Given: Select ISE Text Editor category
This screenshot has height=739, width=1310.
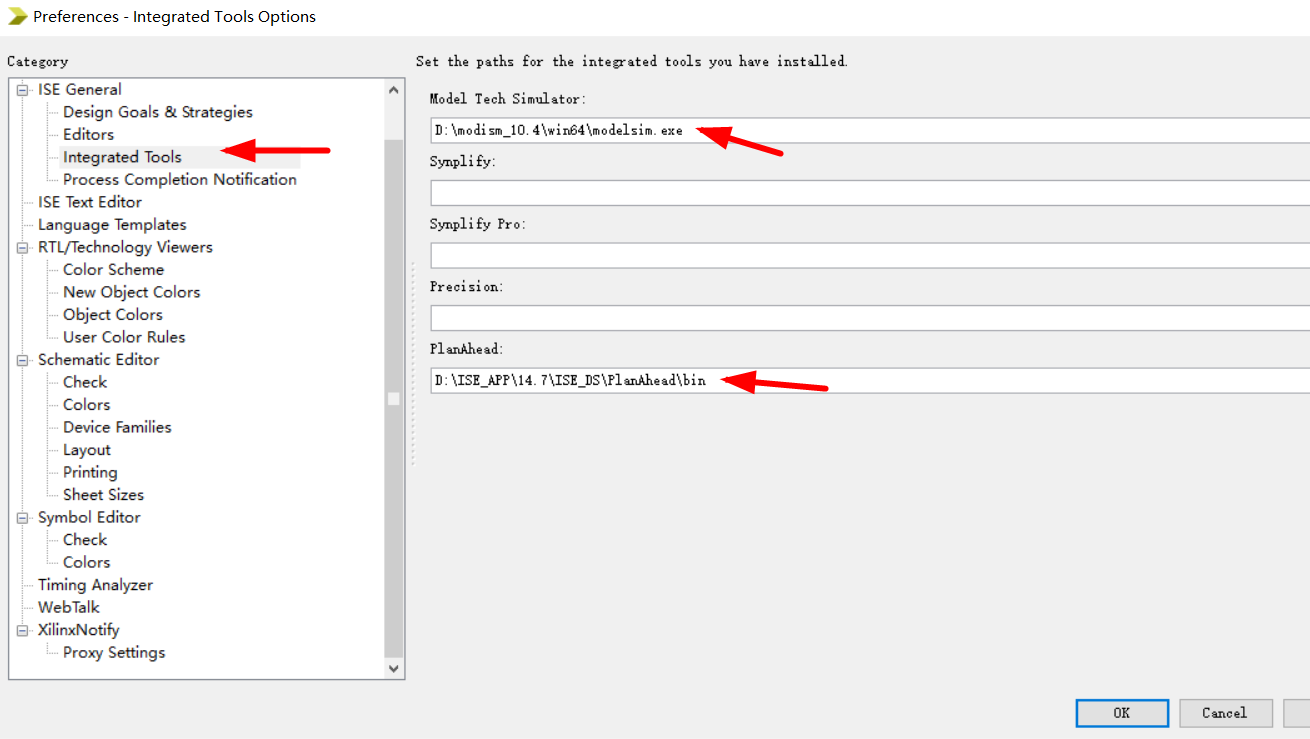Looking at the screenshot, I should pyautogui.click(x=90, y=202).
